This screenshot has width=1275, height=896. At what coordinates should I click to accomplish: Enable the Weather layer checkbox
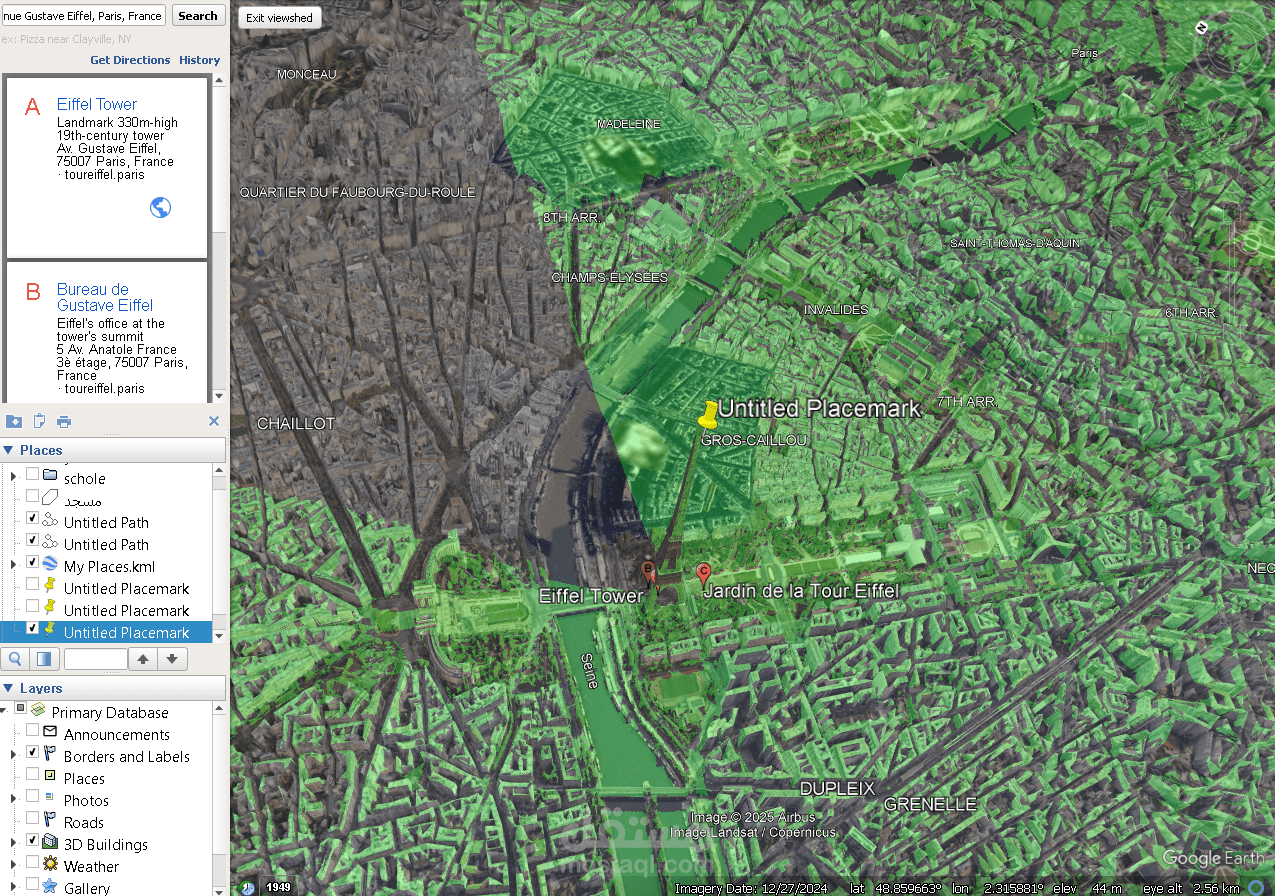32,862
